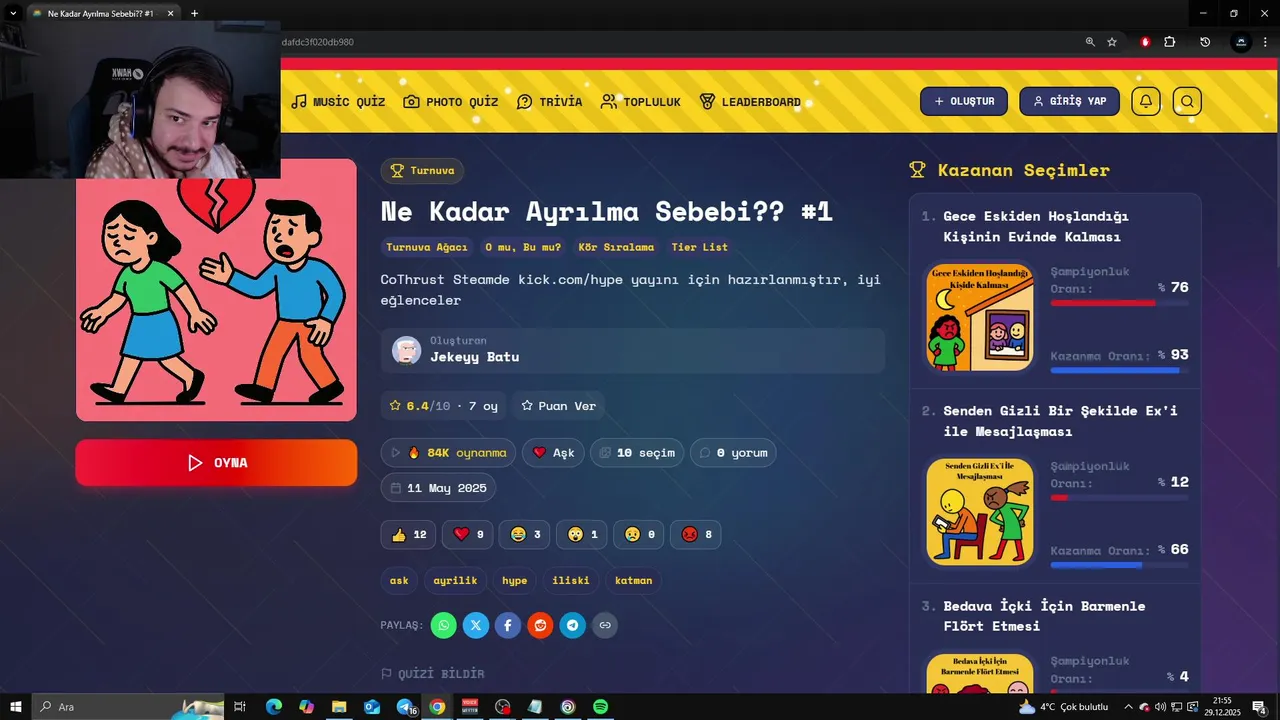The width and height of the screenshot is (1280, 720).
Task: Open the site search magnifier icon
Action: click(x=1187, y=101)
